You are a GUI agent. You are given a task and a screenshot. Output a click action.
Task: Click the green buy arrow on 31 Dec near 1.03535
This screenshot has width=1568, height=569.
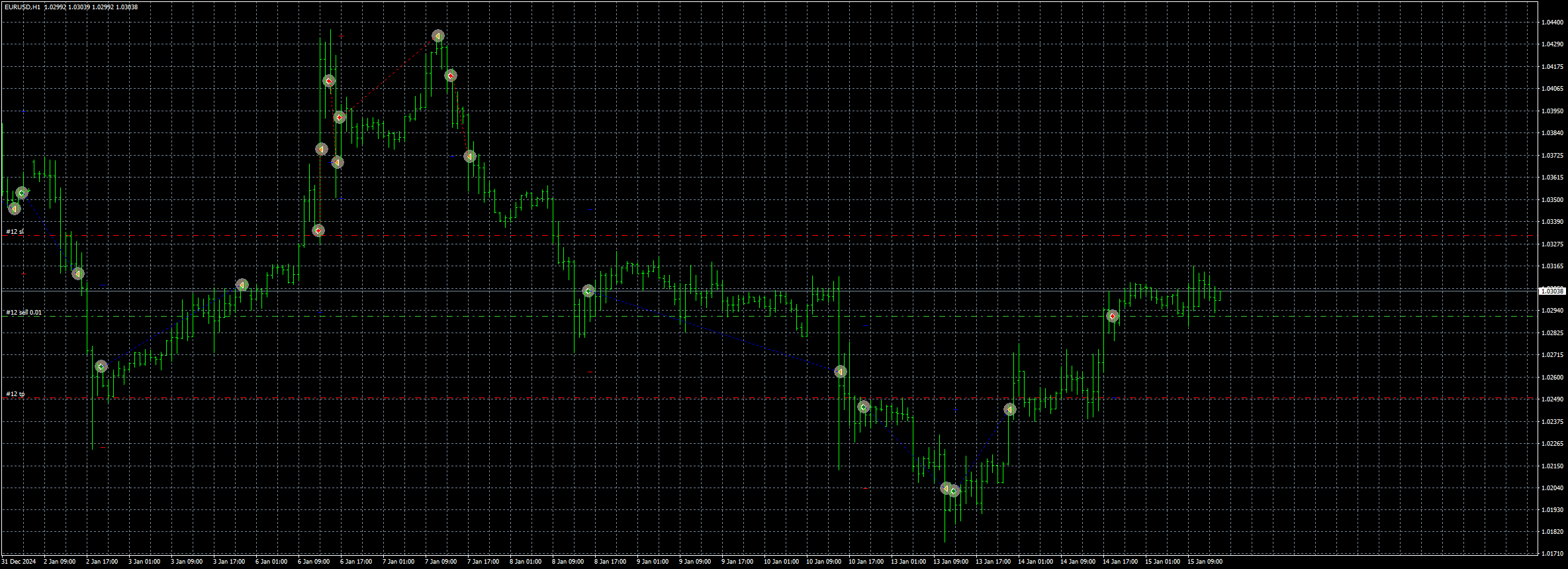(22, 193)
